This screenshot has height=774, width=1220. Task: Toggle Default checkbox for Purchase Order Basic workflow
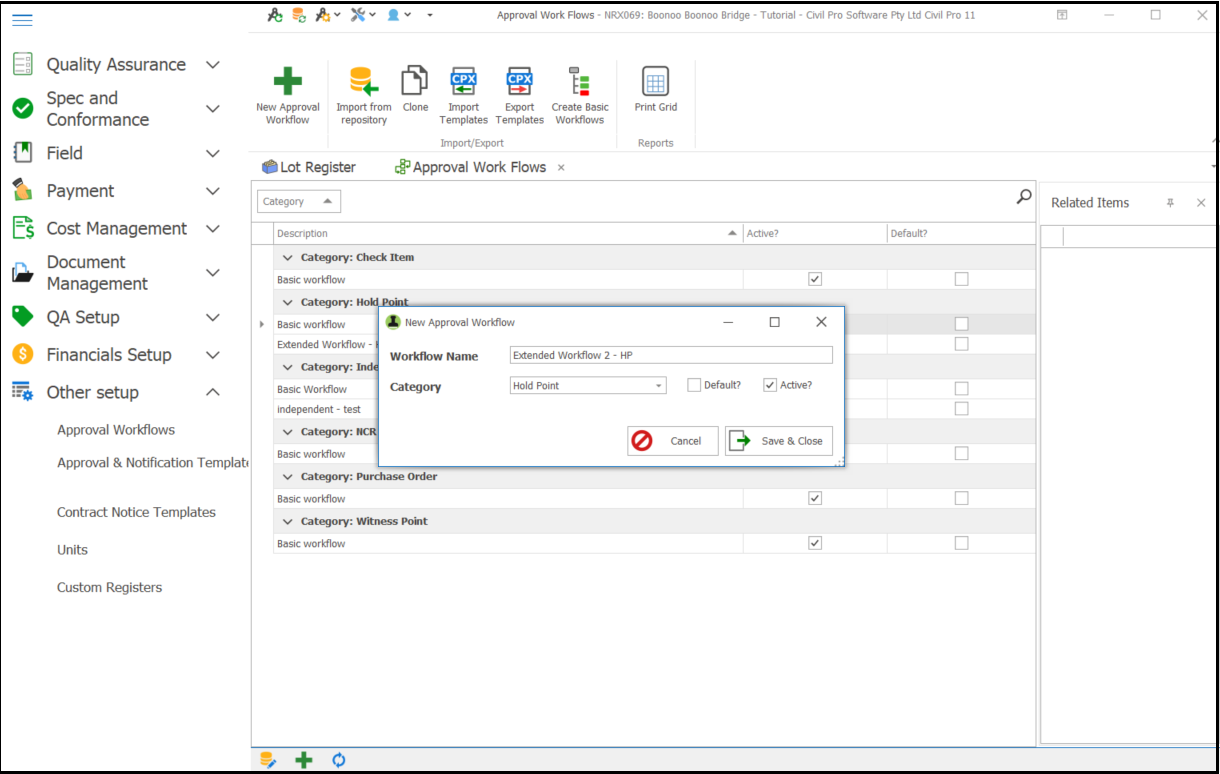pos(961,498)
